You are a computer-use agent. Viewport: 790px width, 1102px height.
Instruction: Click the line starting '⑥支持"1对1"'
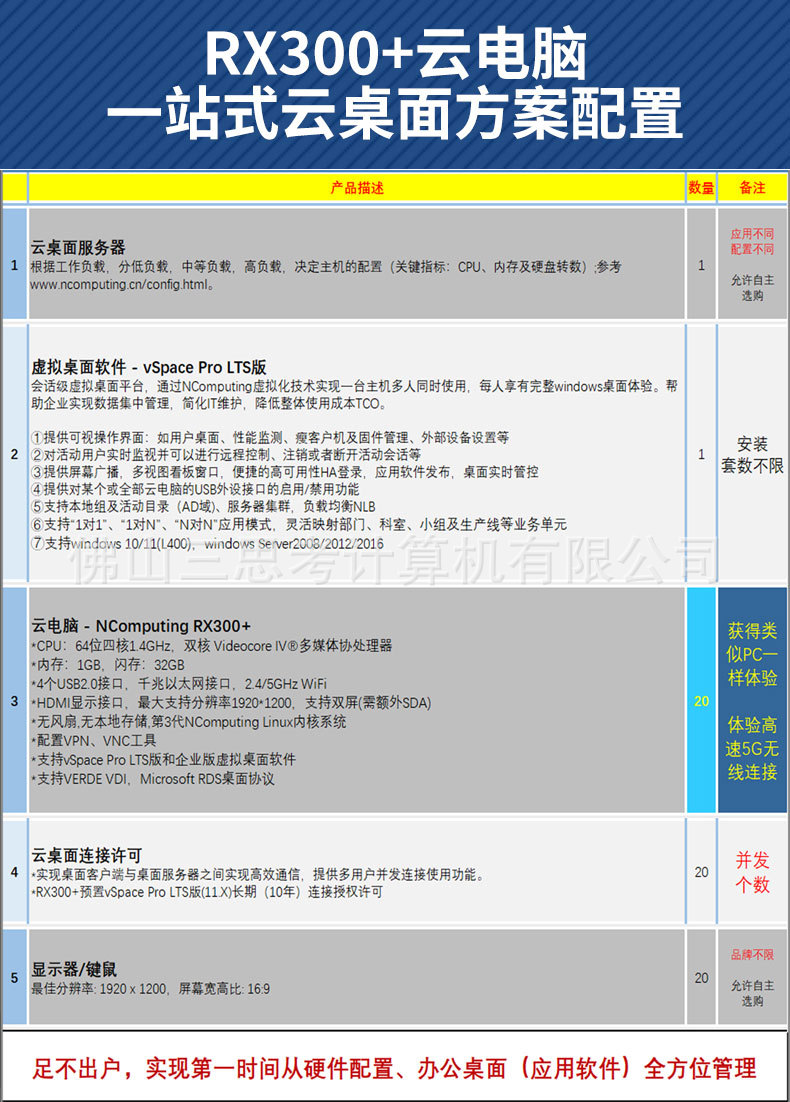point(299,524)
